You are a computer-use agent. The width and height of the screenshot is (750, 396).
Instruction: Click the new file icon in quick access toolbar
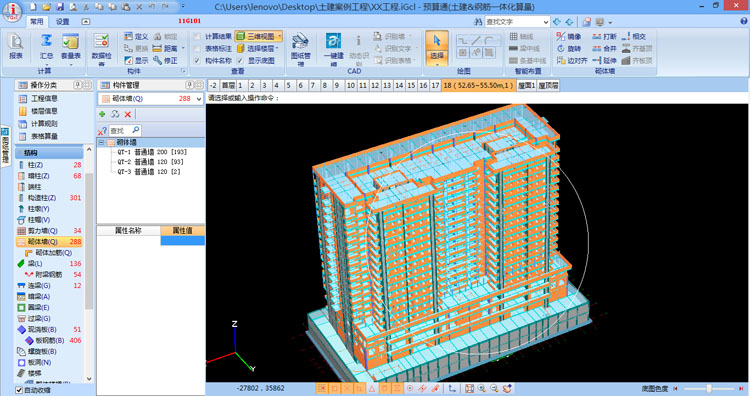pos(33,7)
